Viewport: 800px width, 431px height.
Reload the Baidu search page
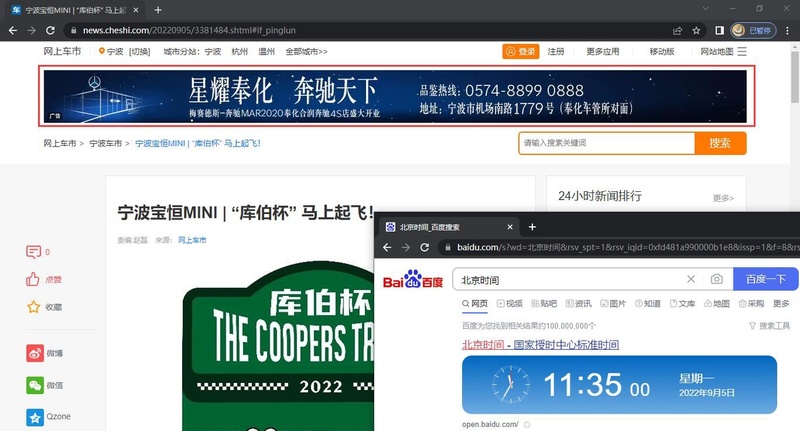[424, 247]
